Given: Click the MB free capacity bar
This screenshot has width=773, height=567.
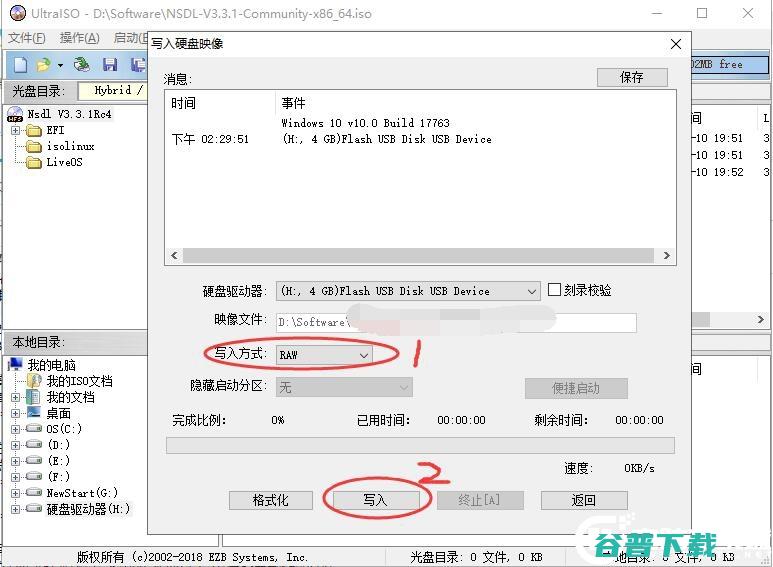Looking at the screenshot, I should (x=730, y=64).
